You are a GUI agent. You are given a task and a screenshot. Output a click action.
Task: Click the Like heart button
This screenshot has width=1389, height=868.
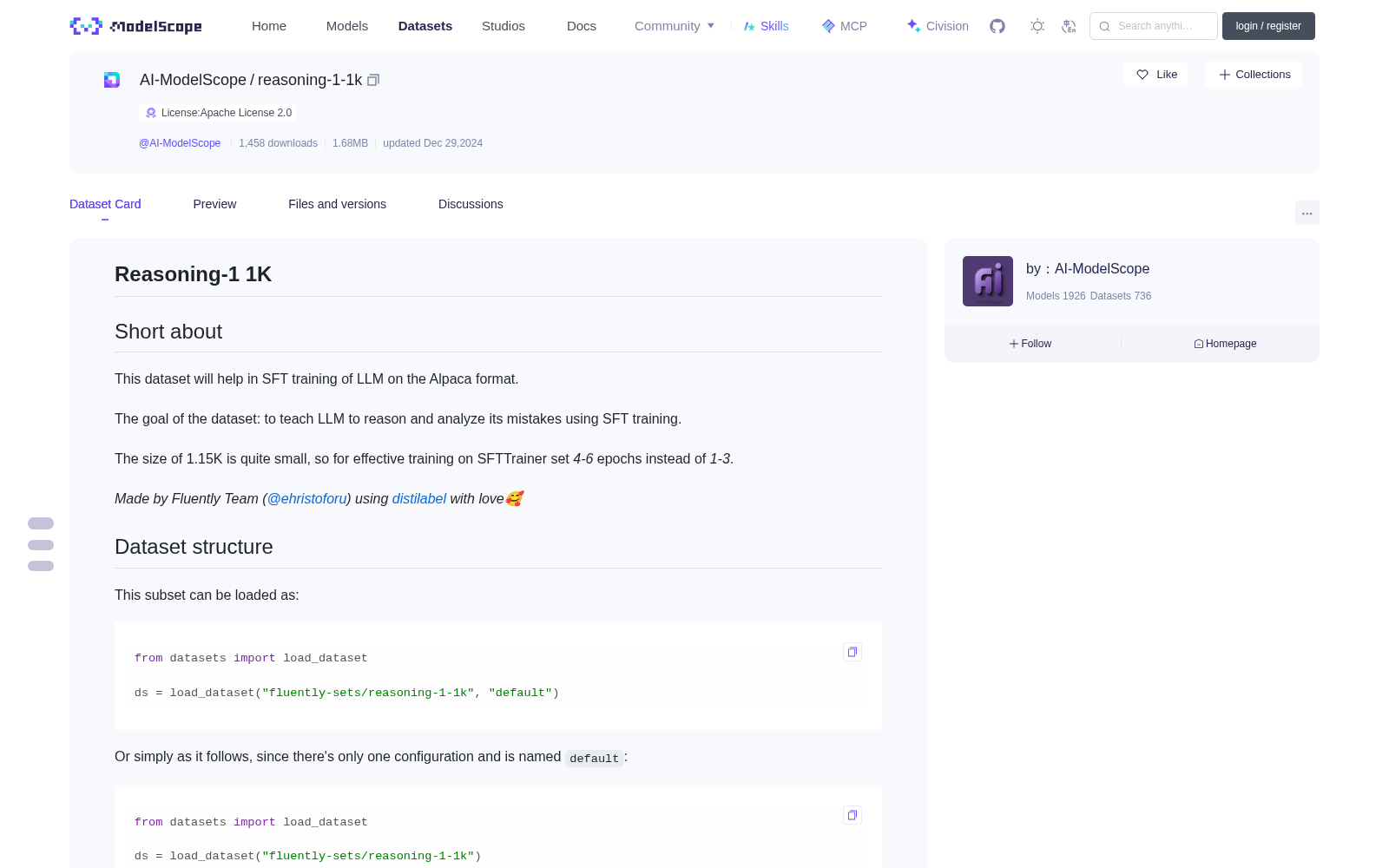(1155, 75)
